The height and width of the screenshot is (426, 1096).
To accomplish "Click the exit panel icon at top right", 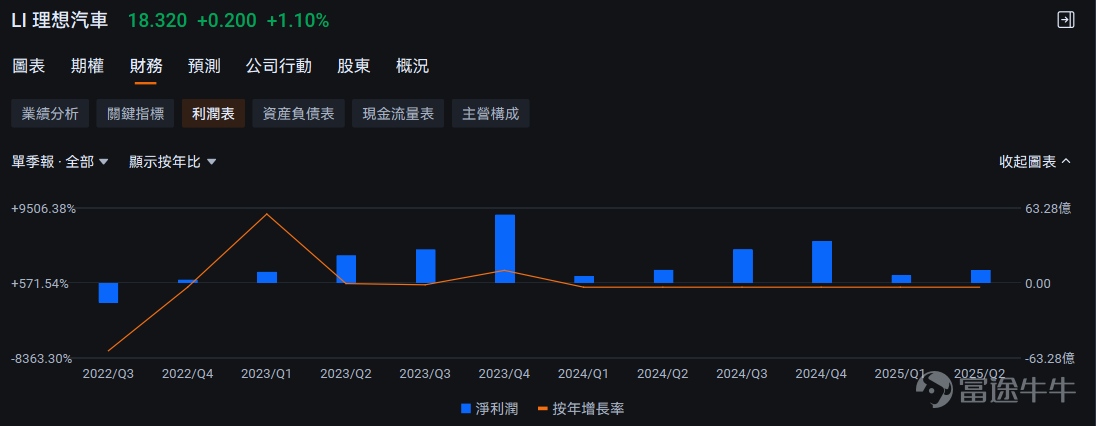I will (1065, 20).
